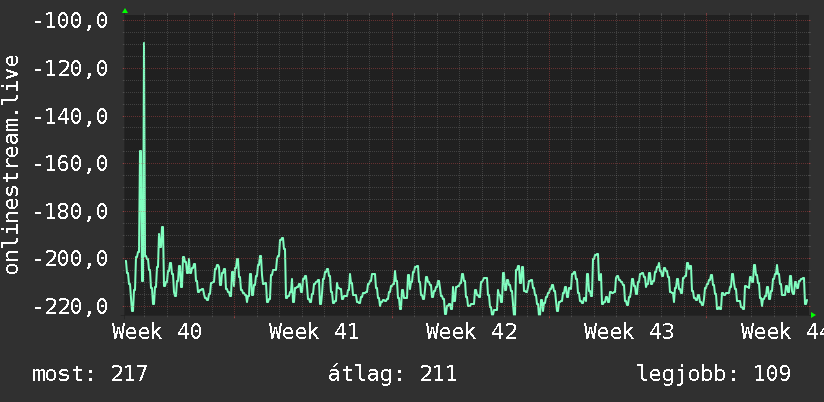824x402 pixels.
Task: Click the Week 42 axis label
Action: click(471, 332)
